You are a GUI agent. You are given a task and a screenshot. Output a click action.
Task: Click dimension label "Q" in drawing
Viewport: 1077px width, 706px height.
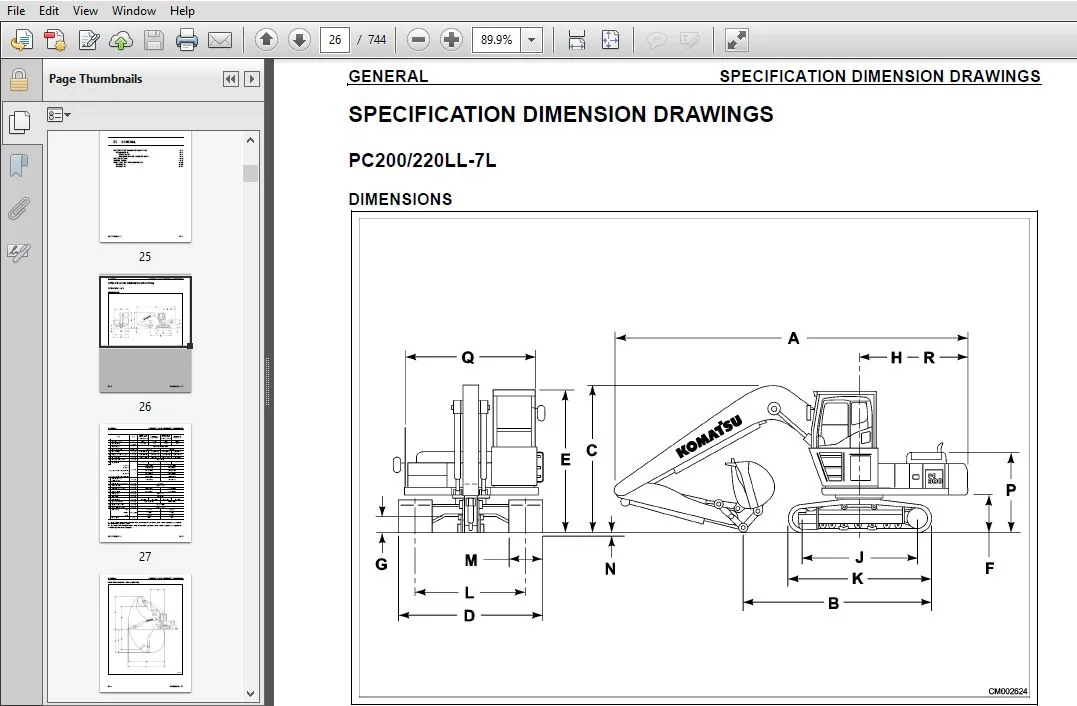(x=468, y=357)
